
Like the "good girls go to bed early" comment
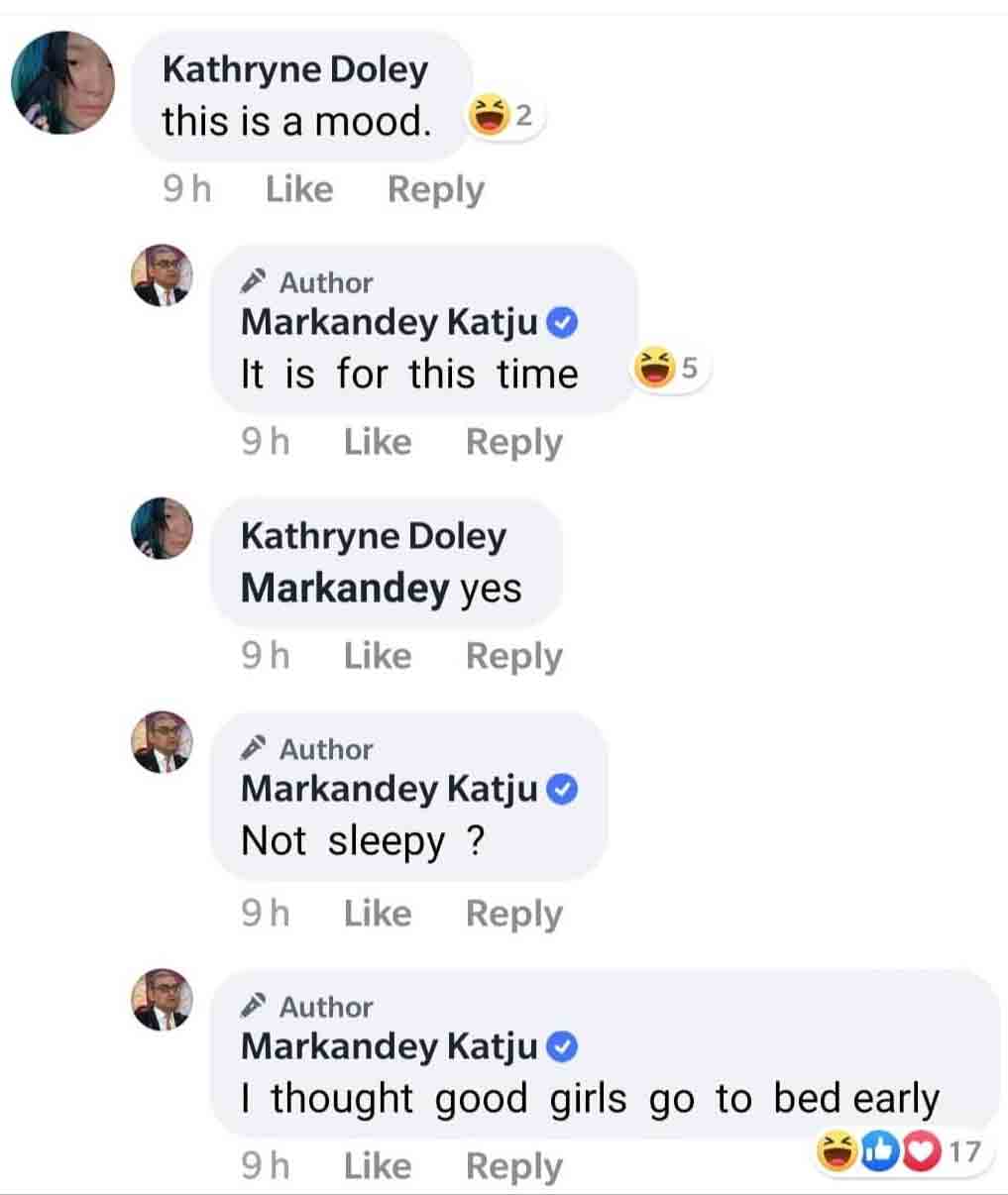tap(377, 1166)
